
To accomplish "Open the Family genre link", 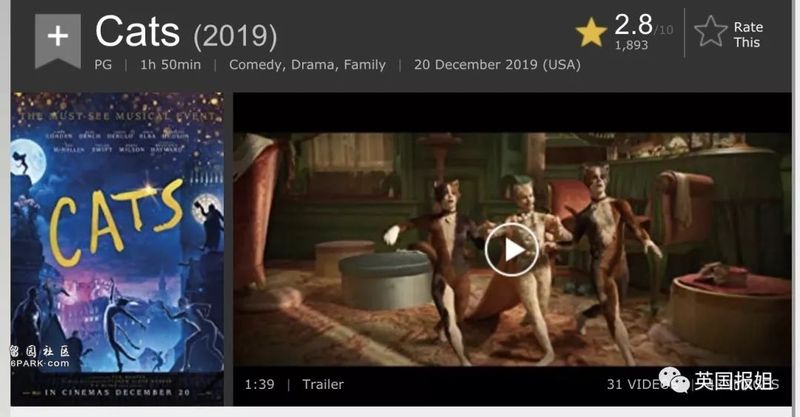I will (364, 65).
